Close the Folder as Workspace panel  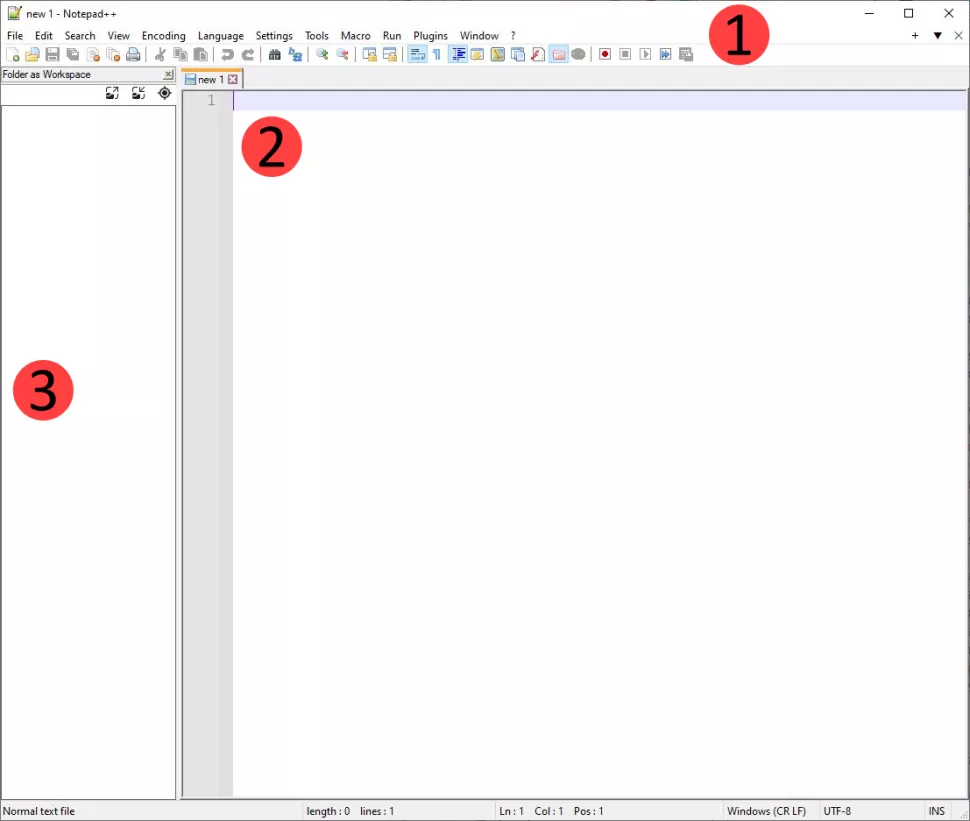click(x=168, y=74)
